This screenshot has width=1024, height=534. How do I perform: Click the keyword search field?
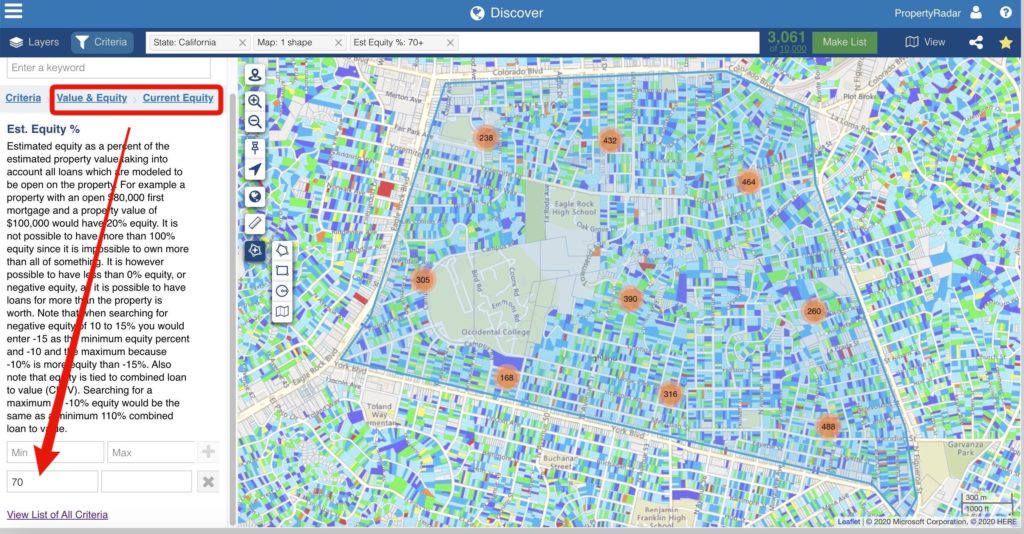click(108, 67)
